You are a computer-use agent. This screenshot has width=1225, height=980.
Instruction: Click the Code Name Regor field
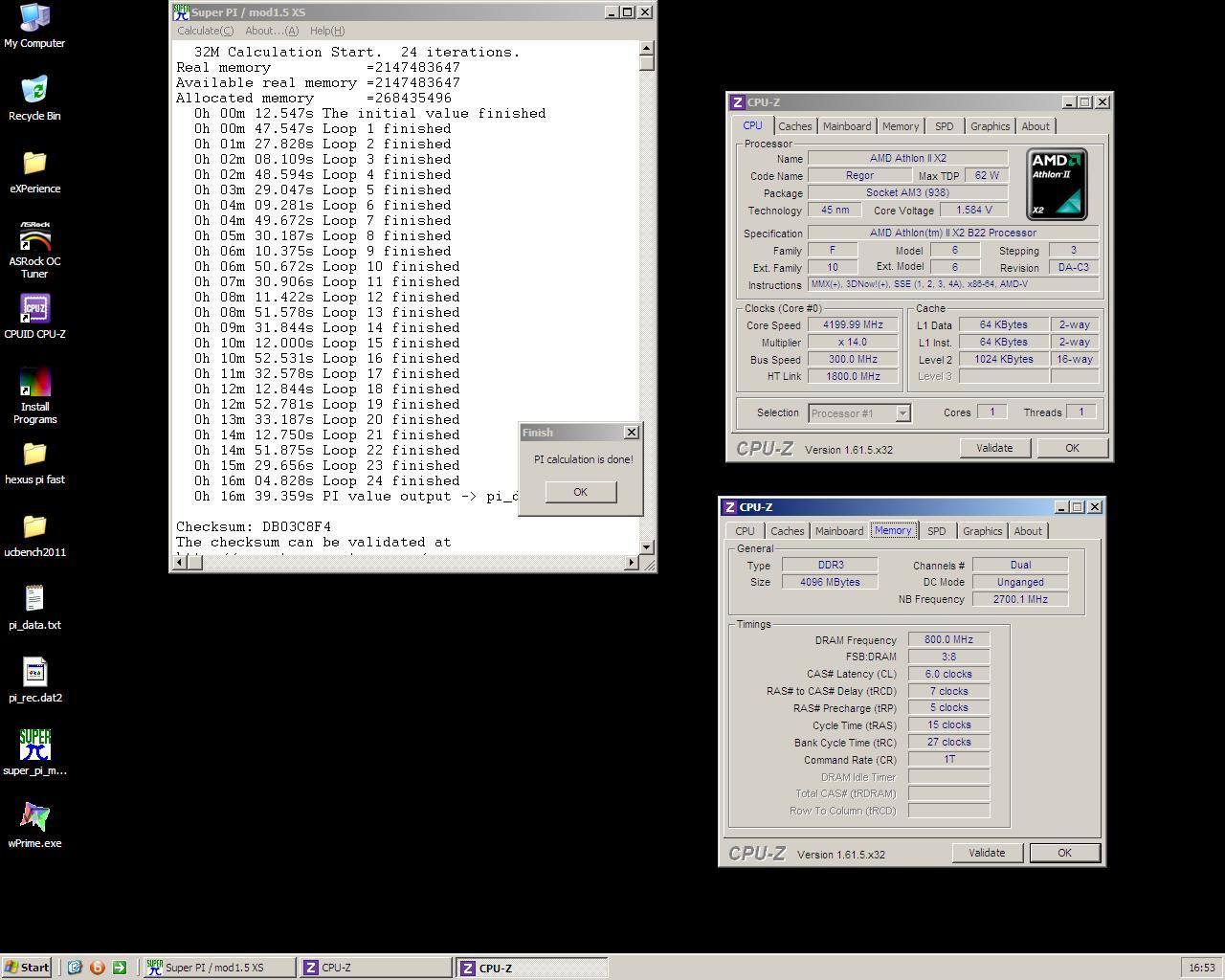coord(859,175)
